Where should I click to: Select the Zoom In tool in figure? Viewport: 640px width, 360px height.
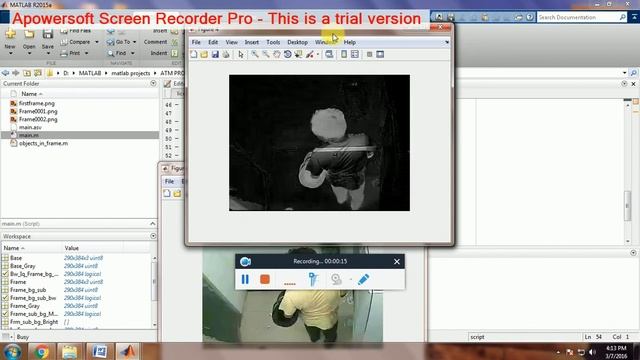click(x=255, y=54)
